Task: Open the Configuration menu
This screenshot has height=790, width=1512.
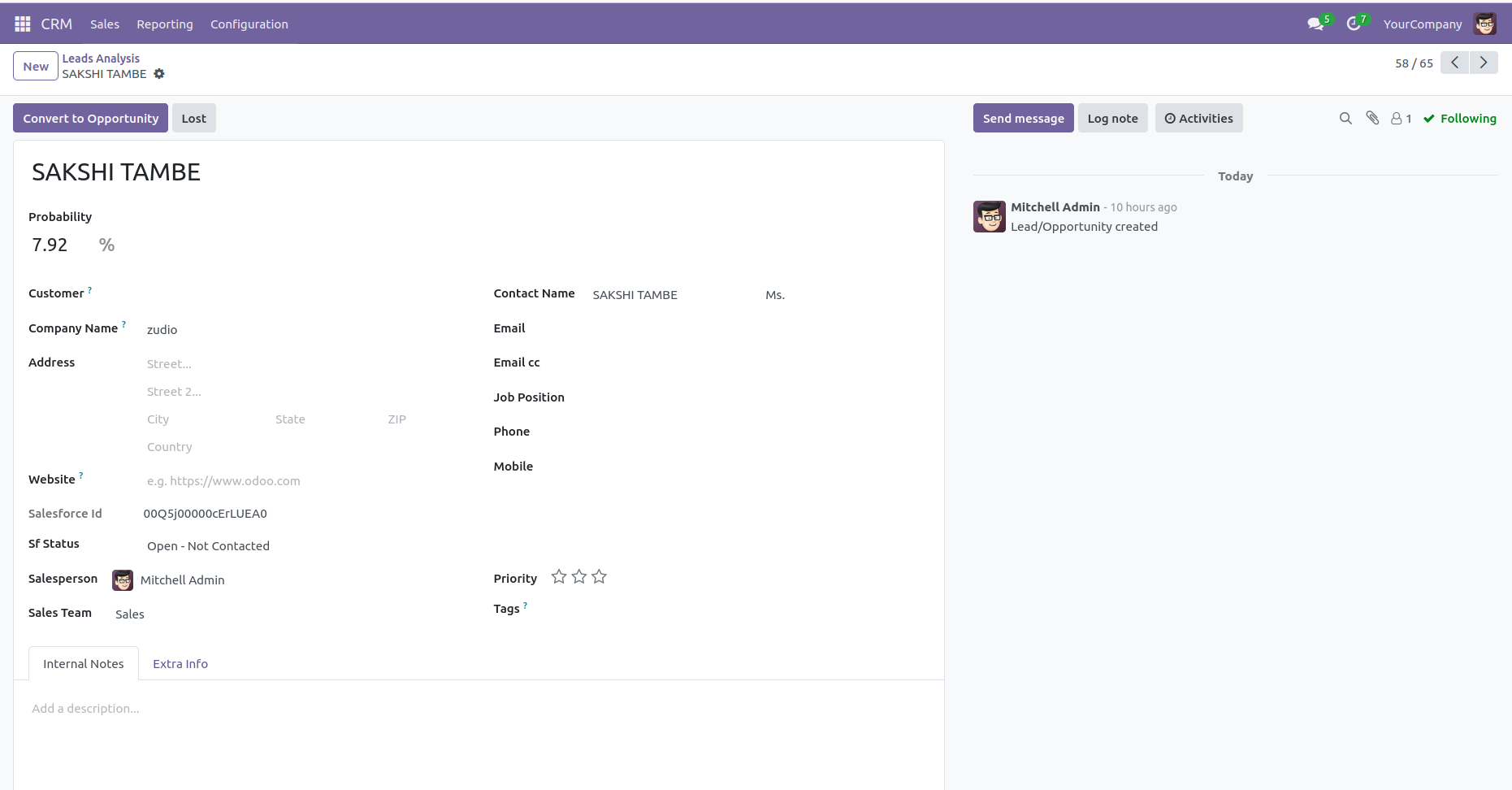Action: (x=249, y=24)
